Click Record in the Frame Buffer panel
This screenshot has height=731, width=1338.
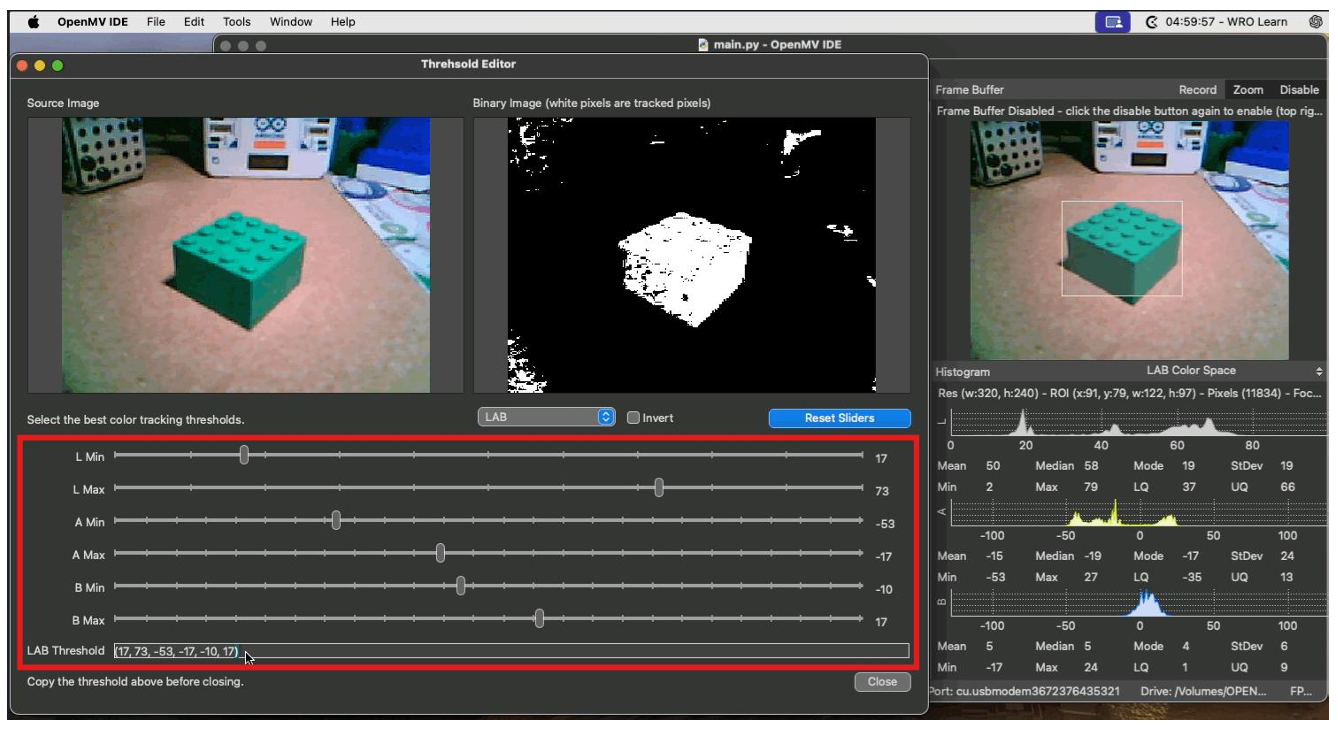1197,90
